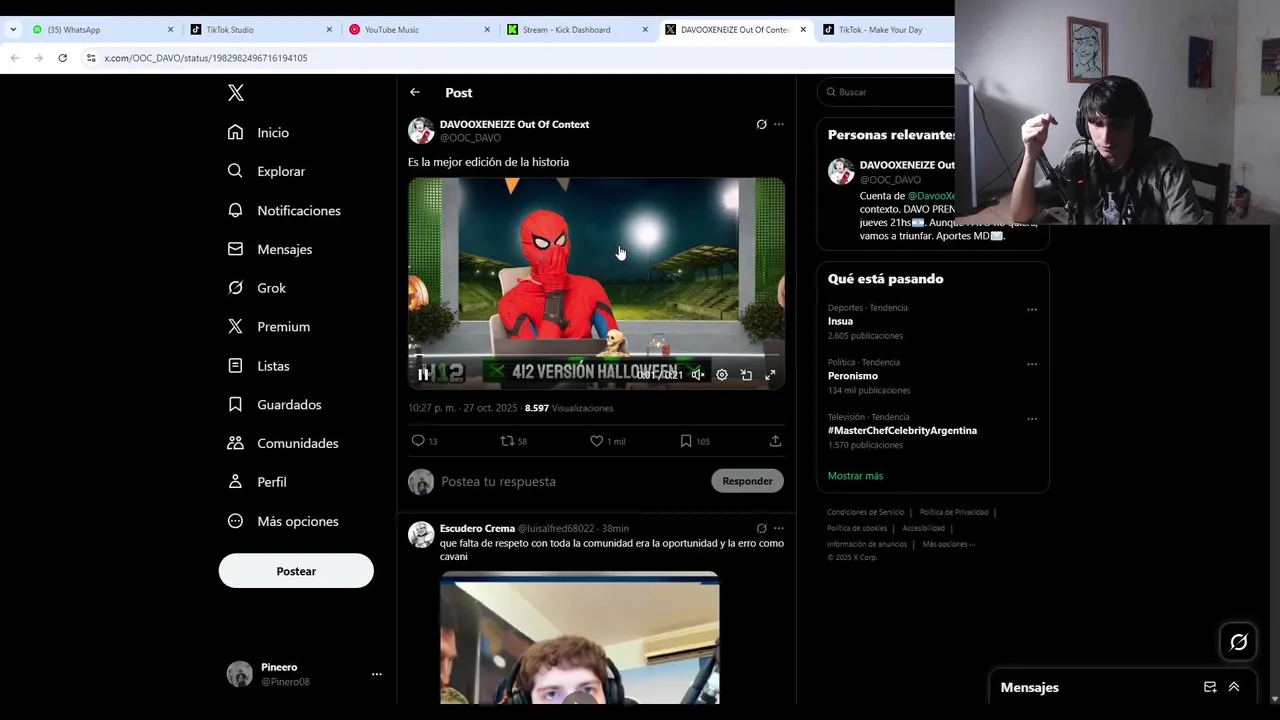Open the more options dots on OOC_DAVO's post
This screenshot has height=720, width=1280.
779,125
